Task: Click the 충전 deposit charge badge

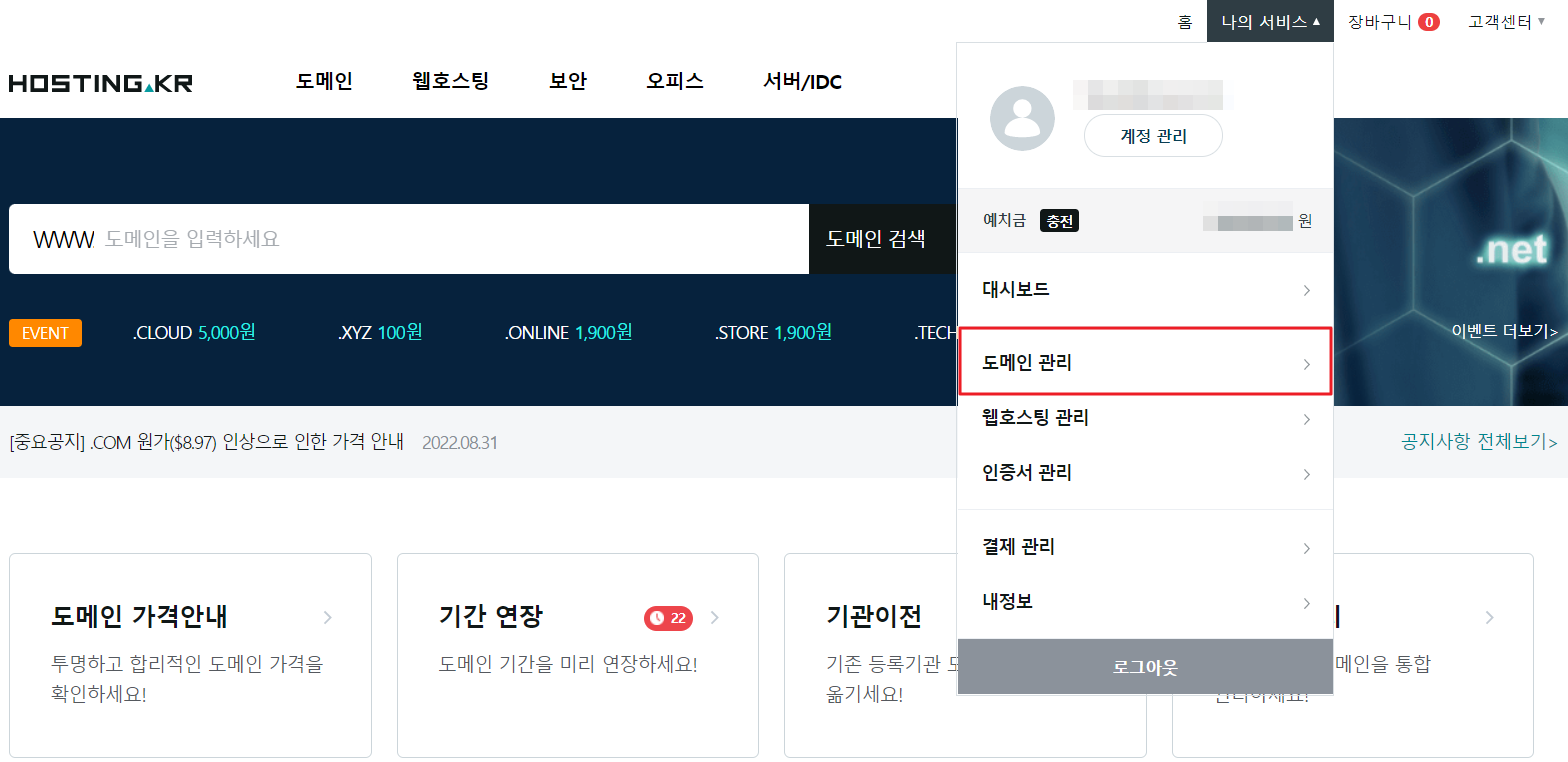Action: 1059,221
